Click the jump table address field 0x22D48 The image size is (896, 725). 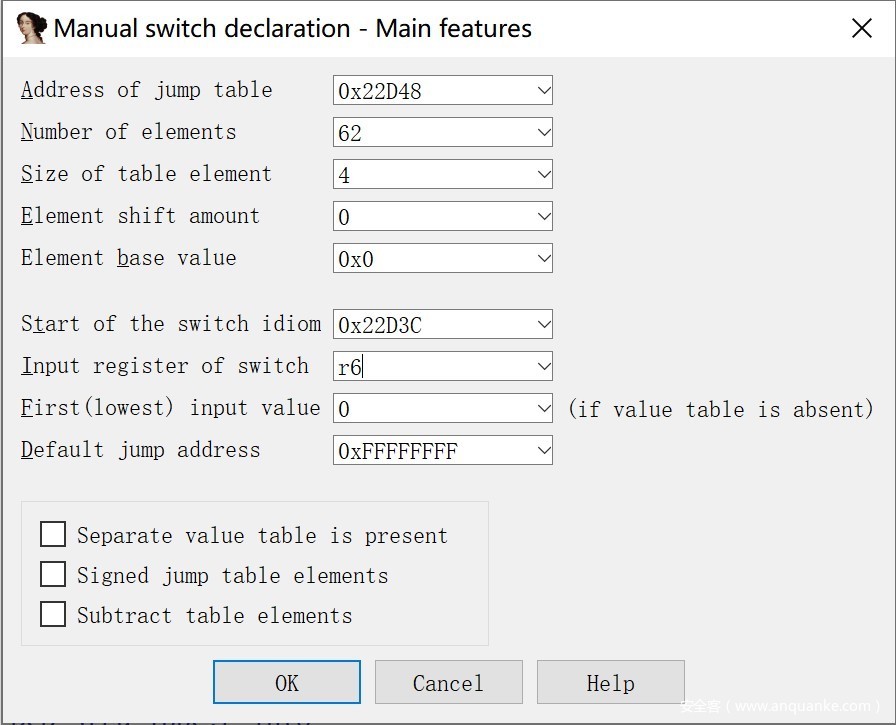pos(432,91)
